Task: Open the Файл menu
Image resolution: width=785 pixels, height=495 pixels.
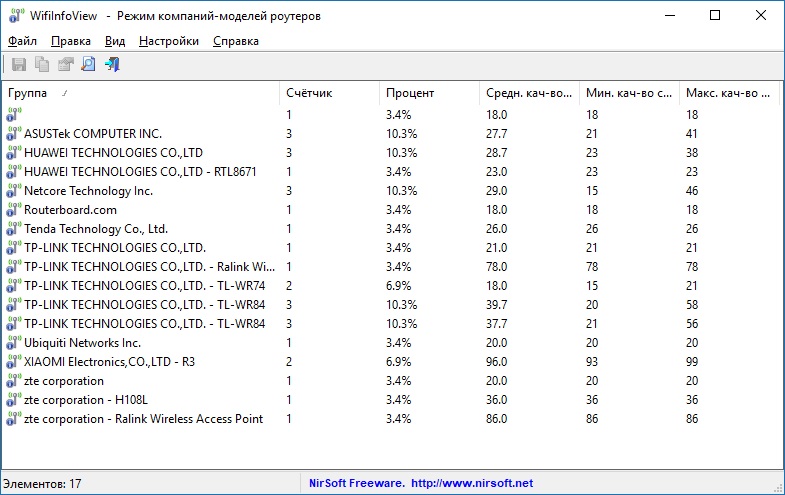Action: 22,41
